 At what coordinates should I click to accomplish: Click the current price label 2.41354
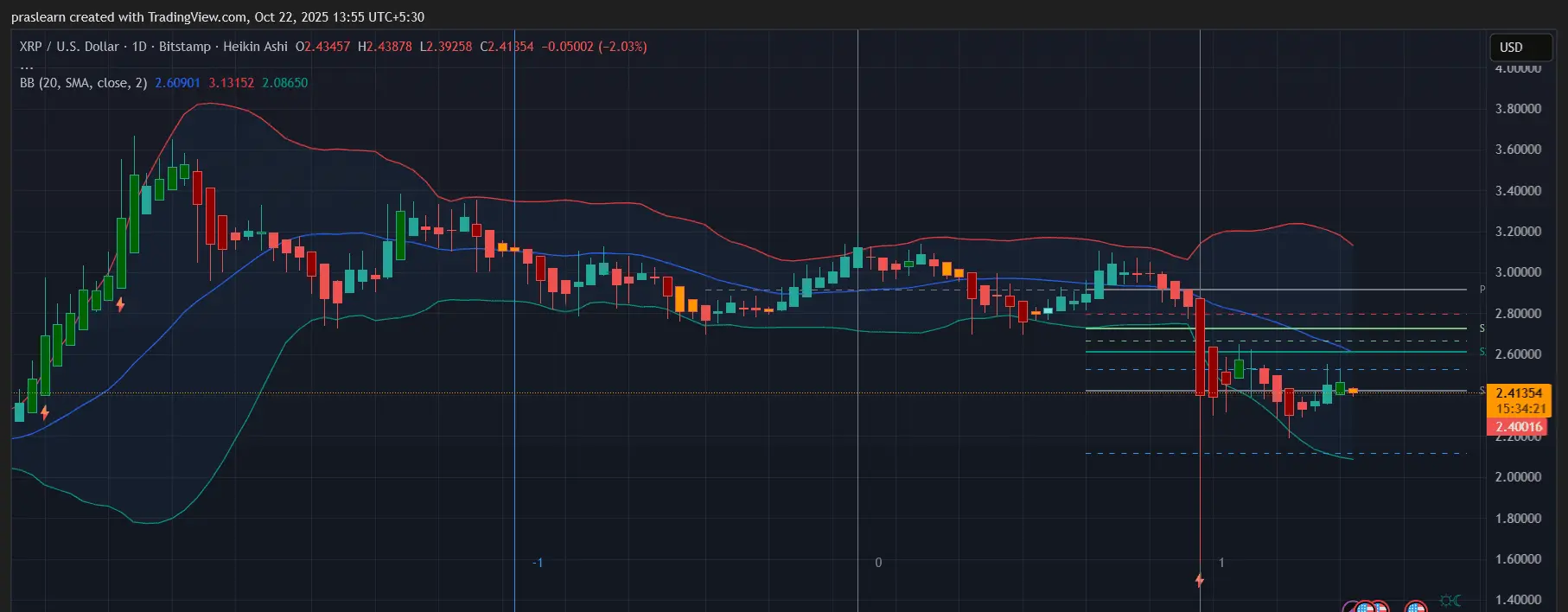click(x=1519, y=393)
